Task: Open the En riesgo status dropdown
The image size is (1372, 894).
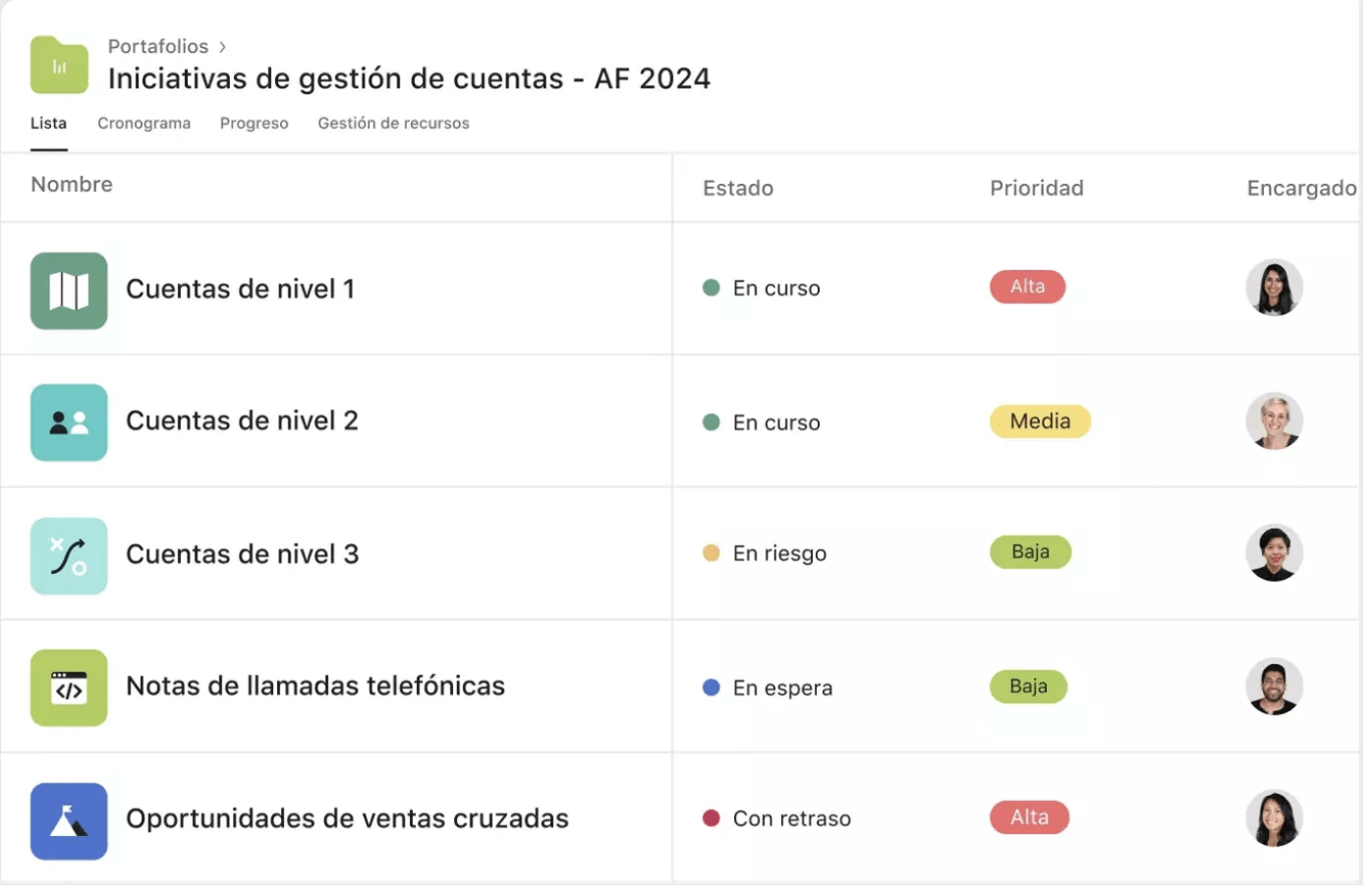Action: [x=765, y=553]
